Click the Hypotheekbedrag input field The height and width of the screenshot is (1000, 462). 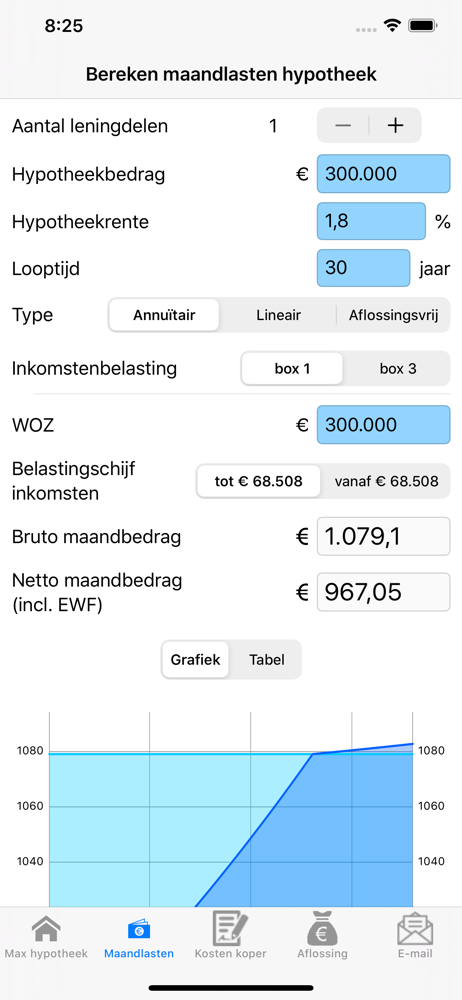point(384,173)
